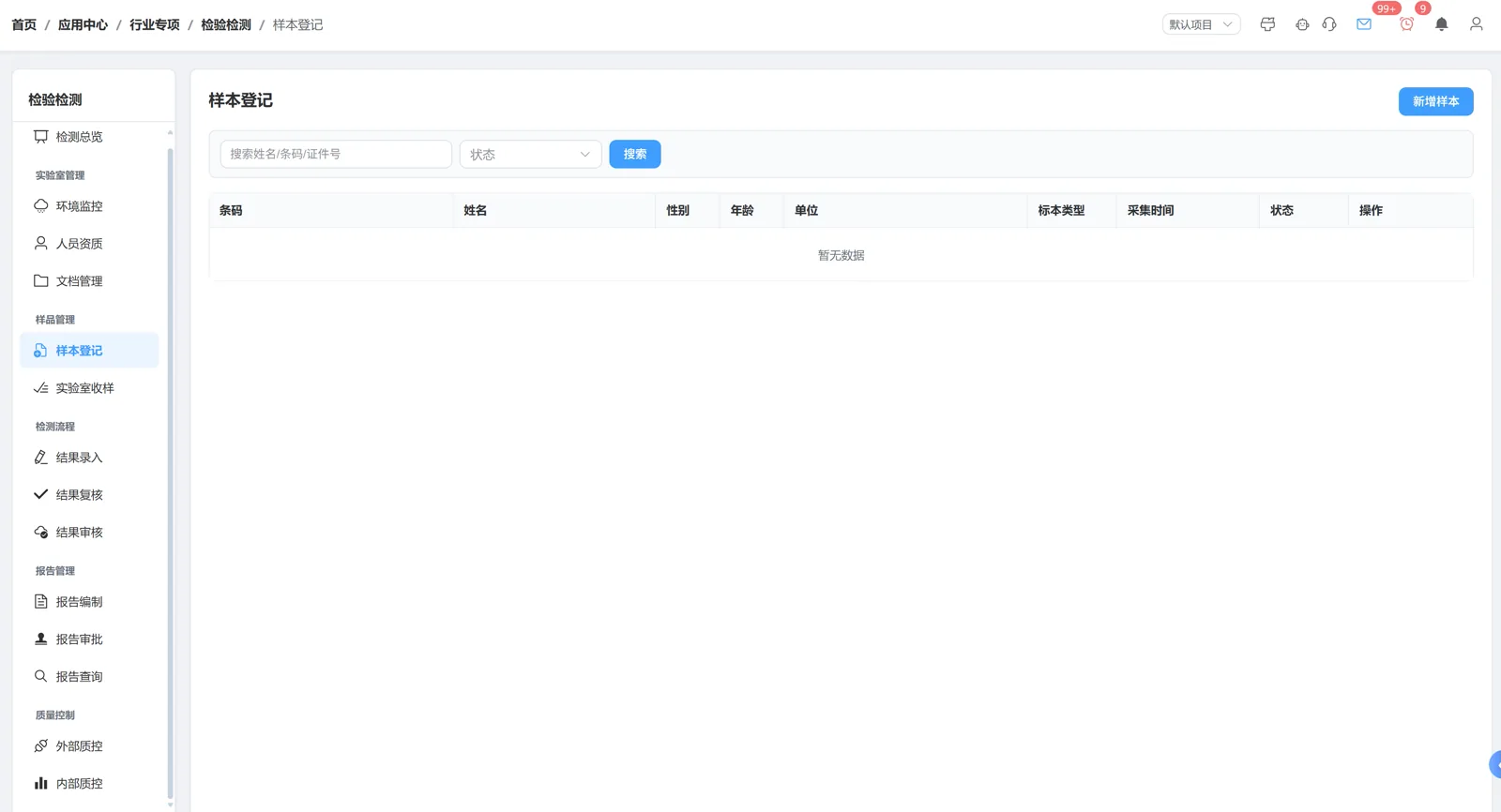Go to 应用中心 in the breadcrumb

pyautogui.click(x=83, y=25)
